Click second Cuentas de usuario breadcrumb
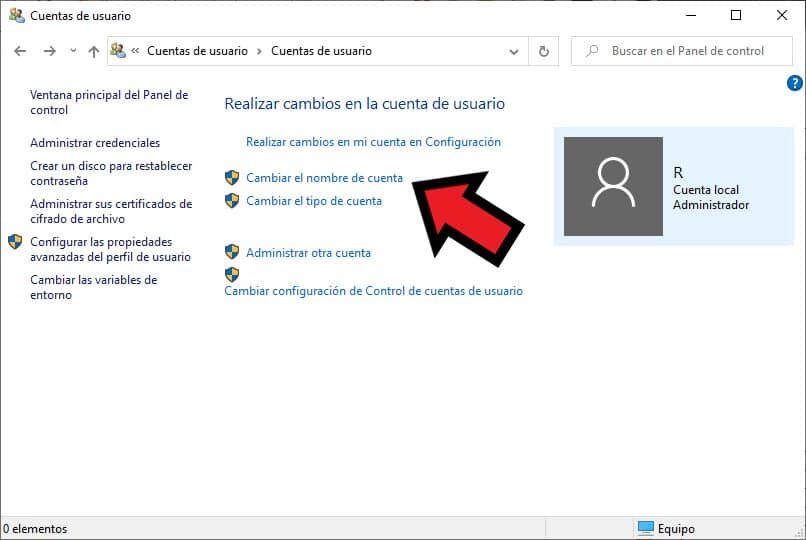The width and height of the screenshot is (806, 540). [321, 51]
